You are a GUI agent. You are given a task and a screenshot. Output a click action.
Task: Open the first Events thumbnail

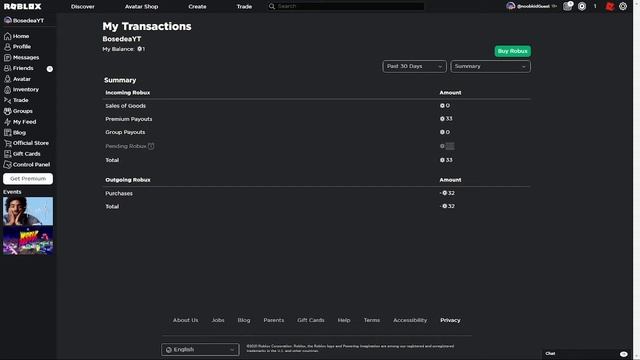(x=28, y=211)
